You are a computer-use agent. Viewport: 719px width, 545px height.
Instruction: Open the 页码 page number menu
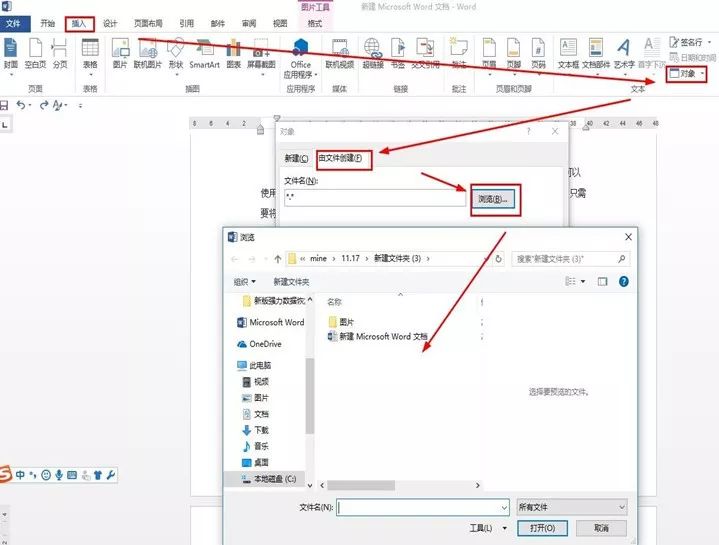coord(538,56)
